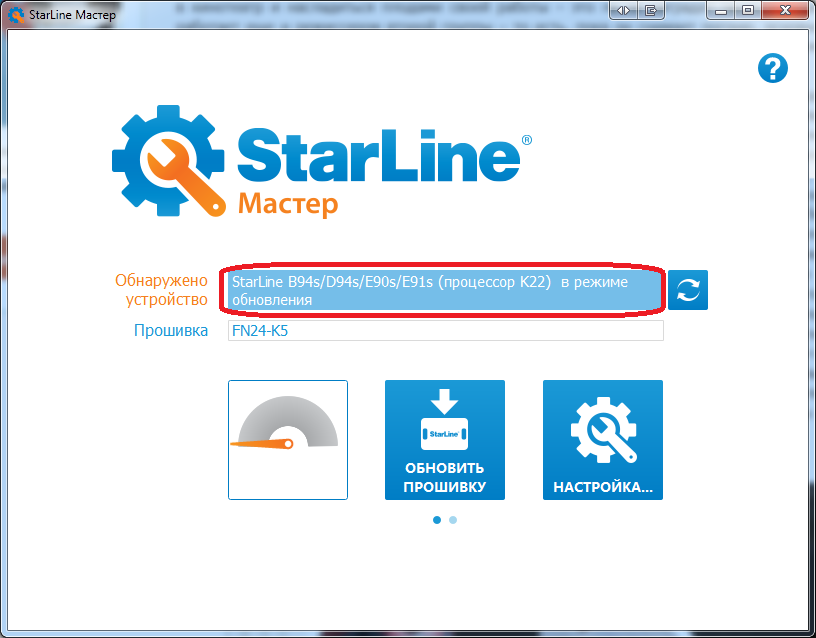Viewport: 816px width, 638px height.
Task: Refresh the detected device list
Action: click(x=687, y=290)
